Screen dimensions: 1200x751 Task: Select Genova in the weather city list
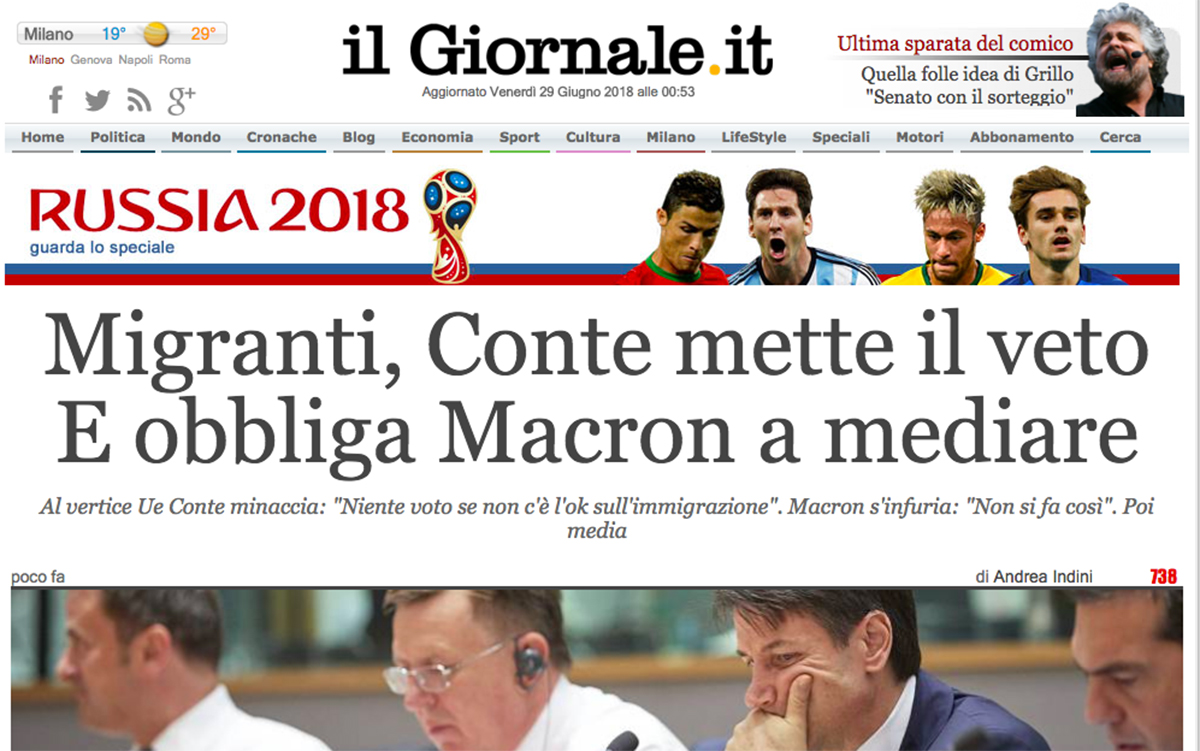pyautogui.click(x=91, y=60)
